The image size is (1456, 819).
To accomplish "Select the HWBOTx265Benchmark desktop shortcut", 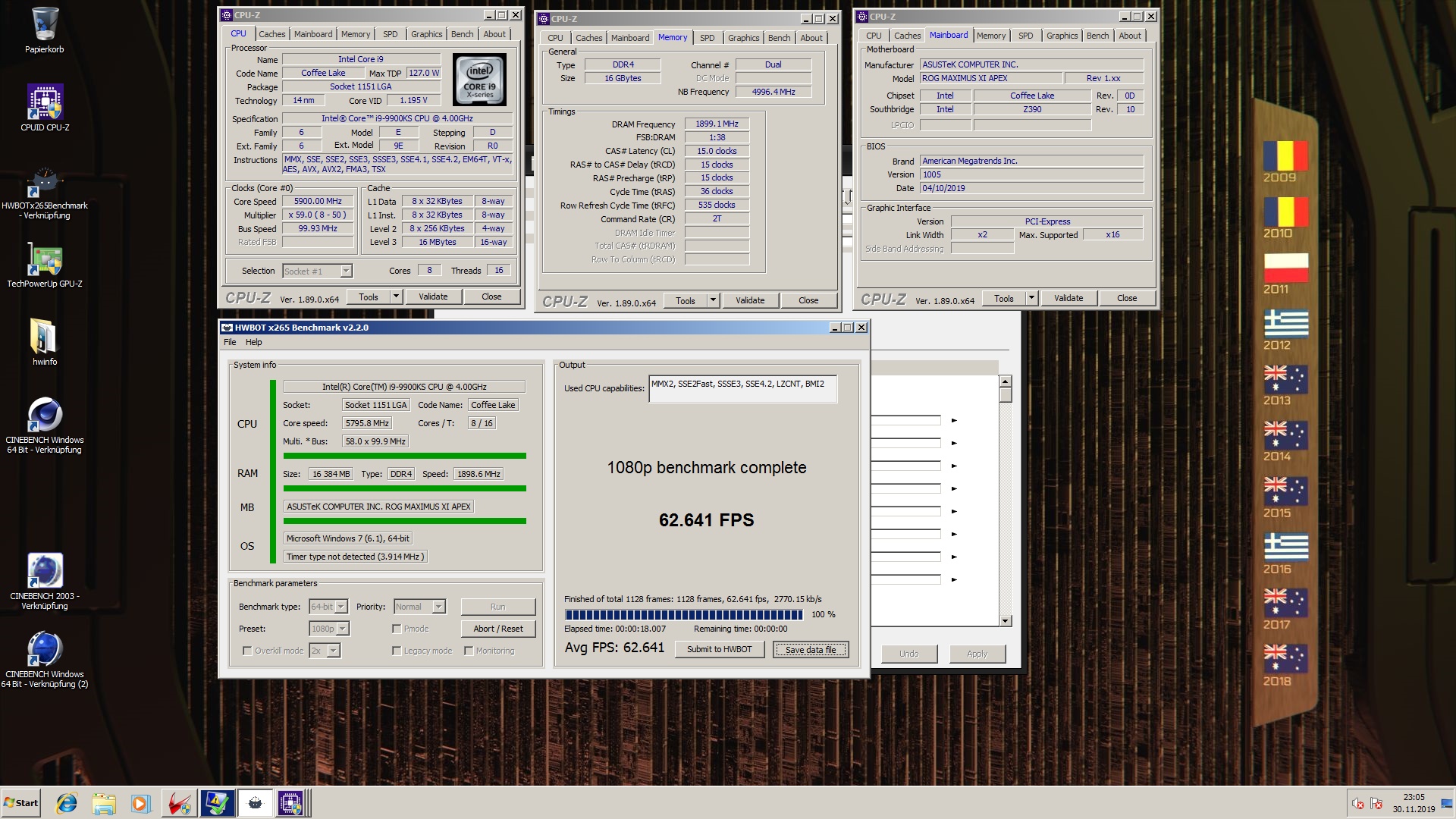I will [x=45, y=193].
